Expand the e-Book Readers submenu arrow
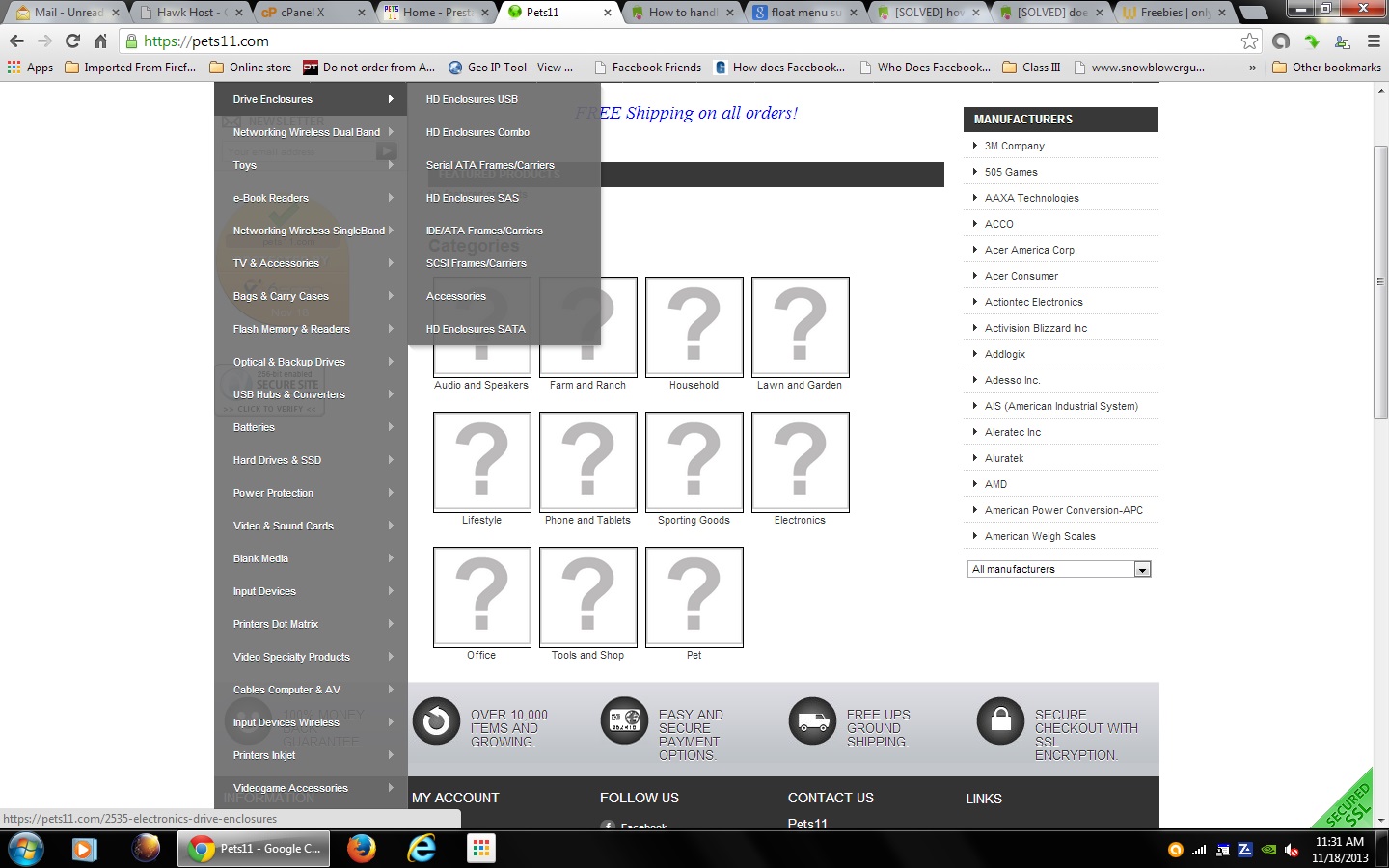Screen dimensions: 1389x868 coord(391,198)
